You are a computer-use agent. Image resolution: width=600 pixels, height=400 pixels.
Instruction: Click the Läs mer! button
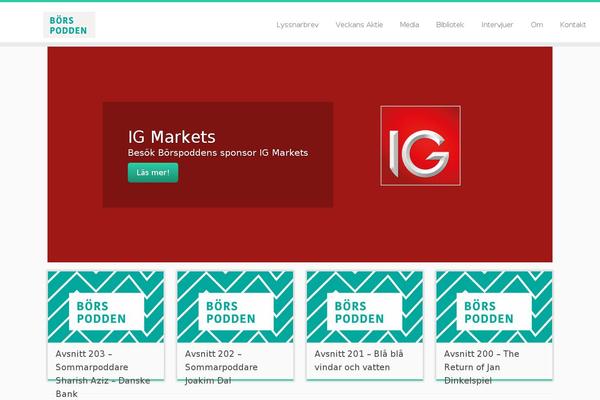(153, 173)
